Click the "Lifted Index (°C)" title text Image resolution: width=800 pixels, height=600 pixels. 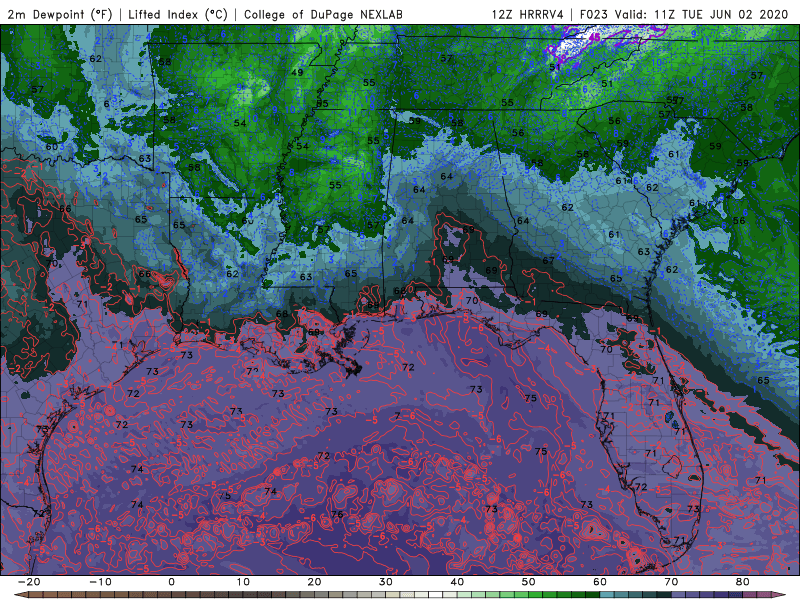178,14
